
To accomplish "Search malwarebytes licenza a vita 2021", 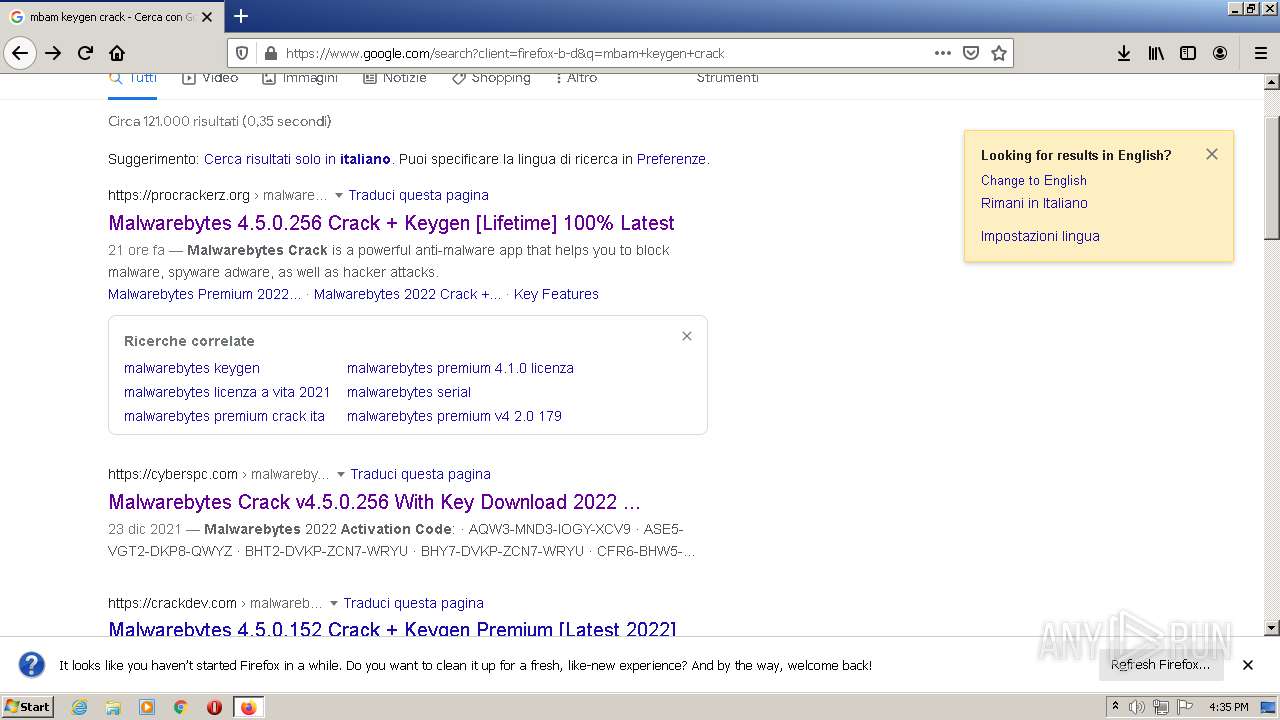I will click(227, 392).
